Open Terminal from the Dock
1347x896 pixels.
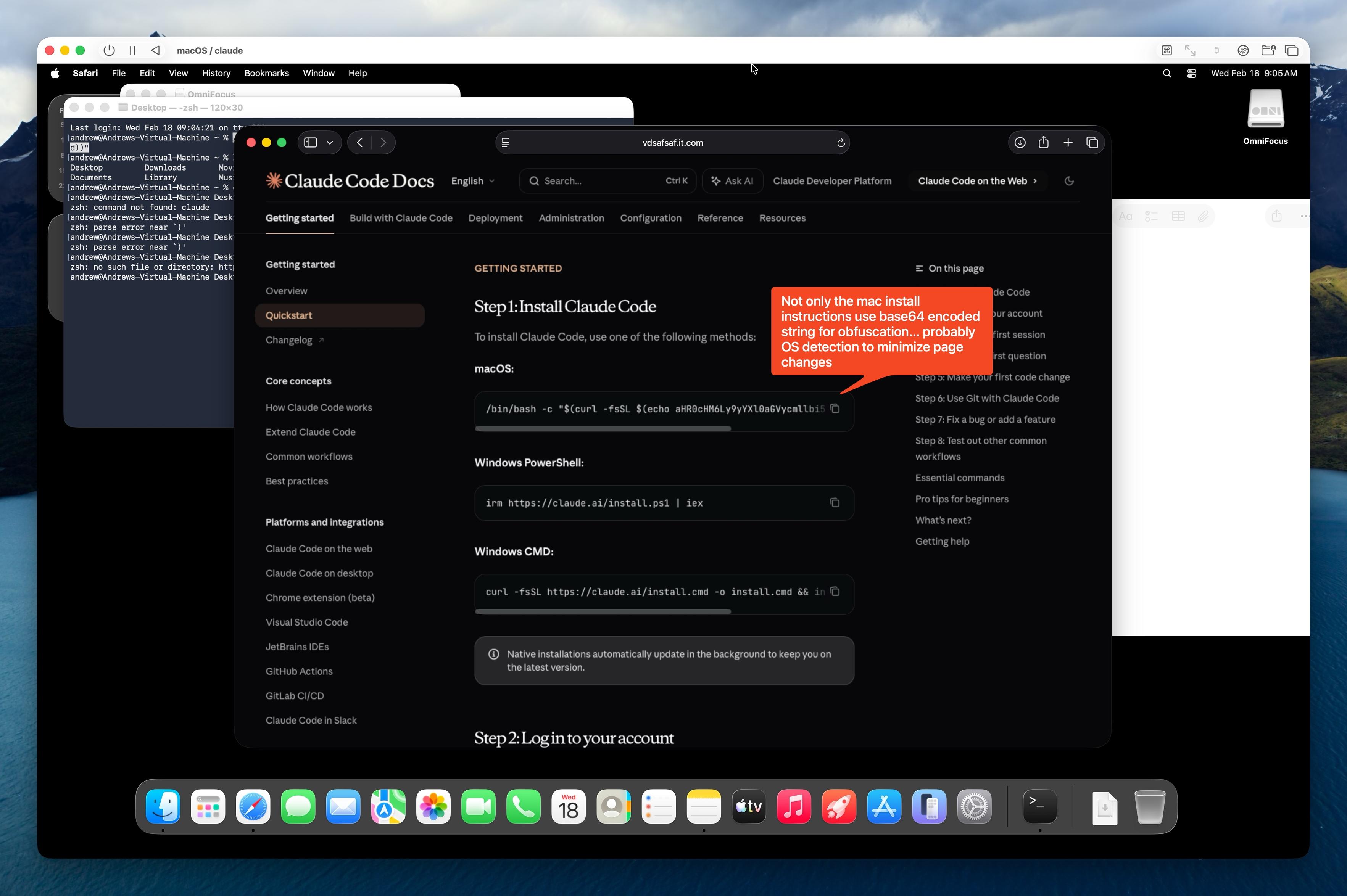(1039, 806)
